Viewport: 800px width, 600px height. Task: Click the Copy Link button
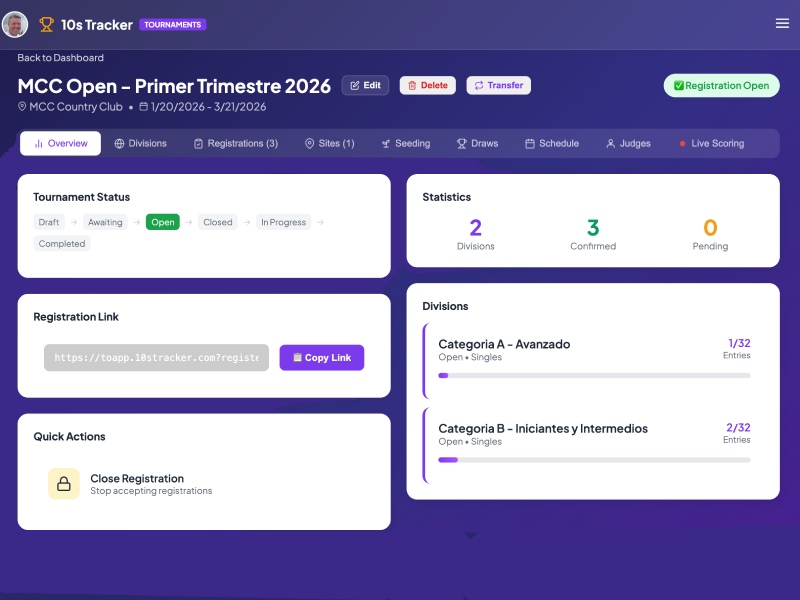tap(321, 357)
